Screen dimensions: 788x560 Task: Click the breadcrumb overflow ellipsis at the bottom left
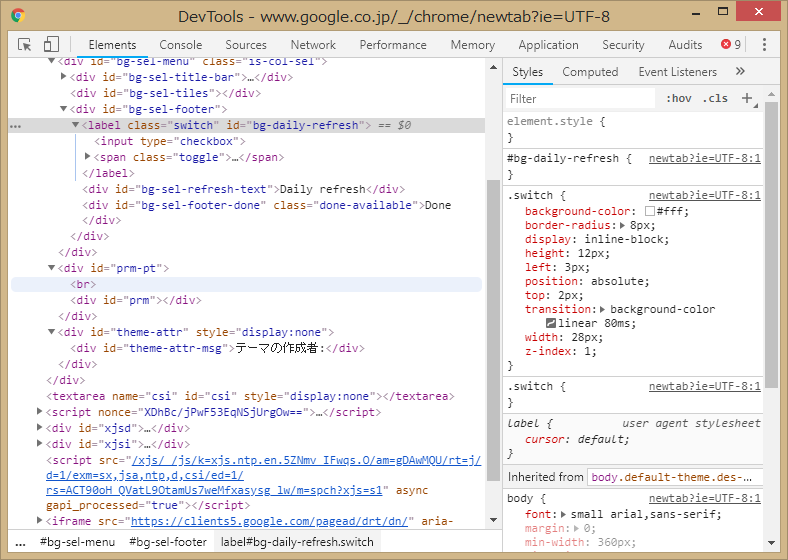click(x=21, y=542)
